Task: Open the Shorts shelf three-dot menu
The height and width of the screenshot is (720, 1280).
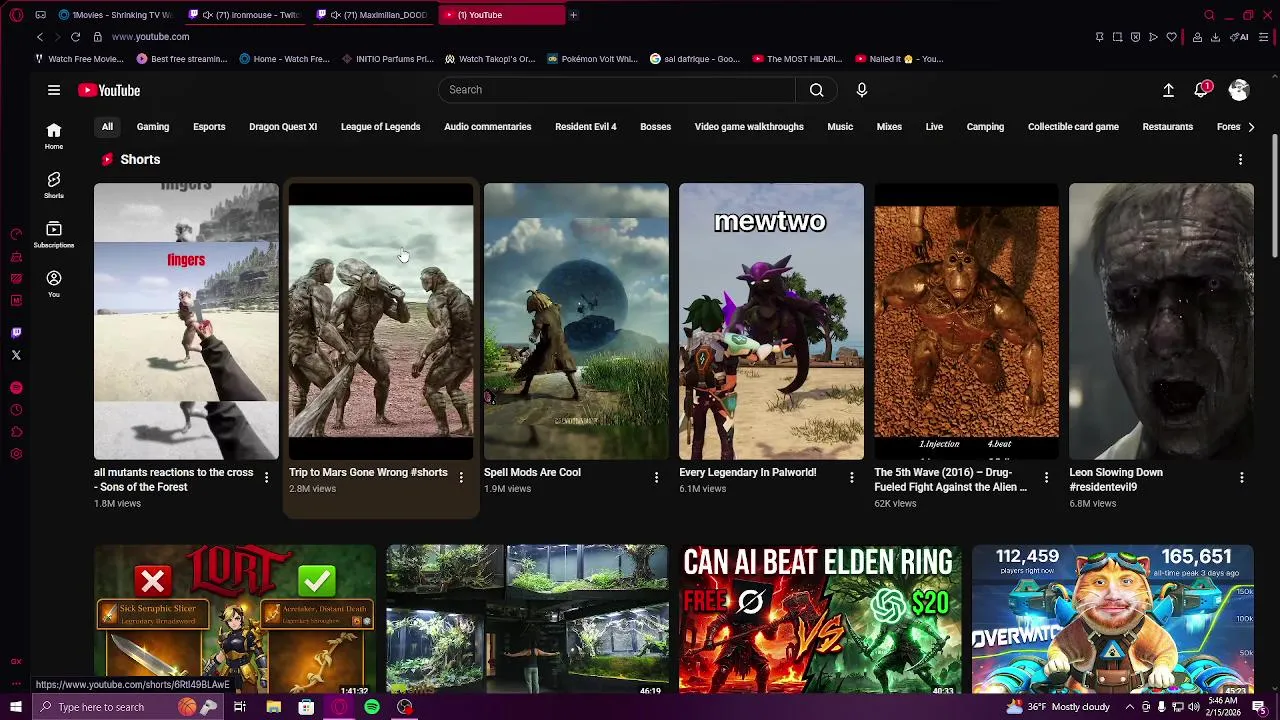Action: point(1240,160)
